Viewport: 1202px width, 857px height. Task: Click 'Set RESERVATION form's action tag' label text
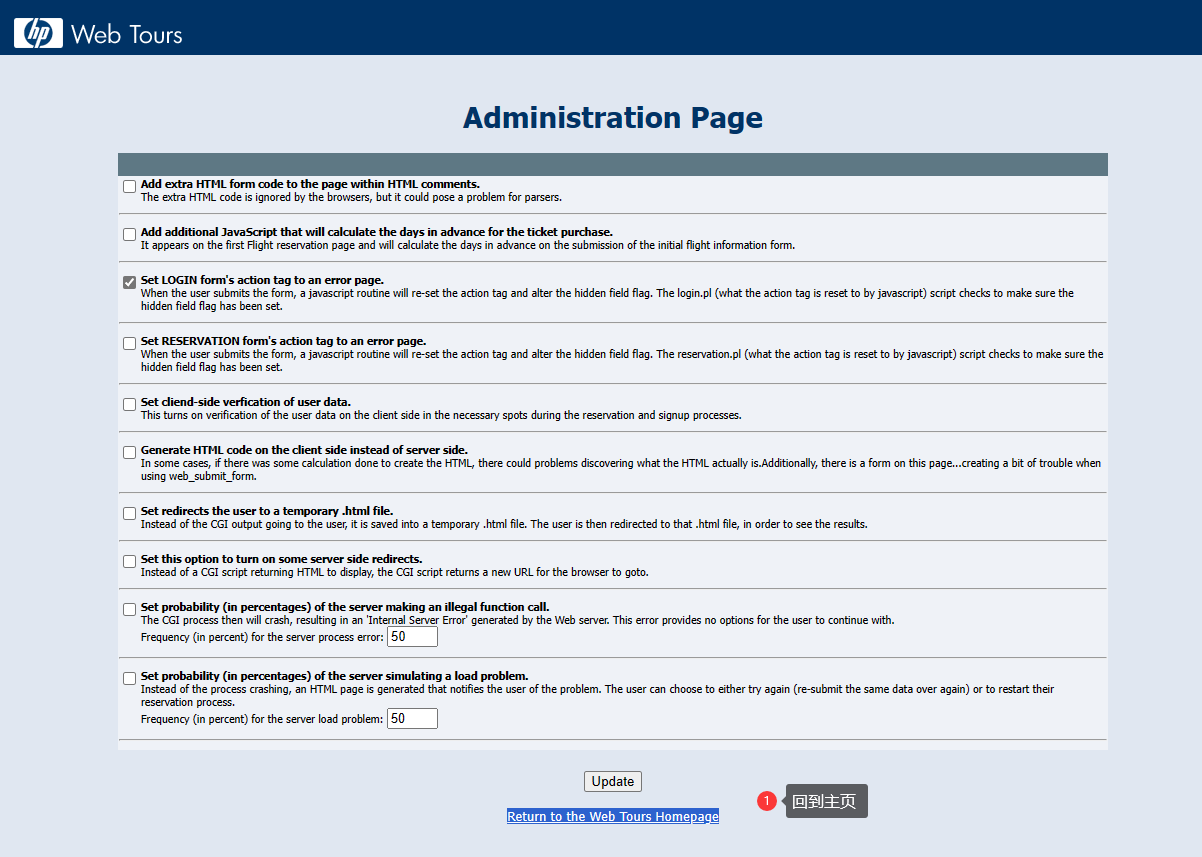[283, 341]
